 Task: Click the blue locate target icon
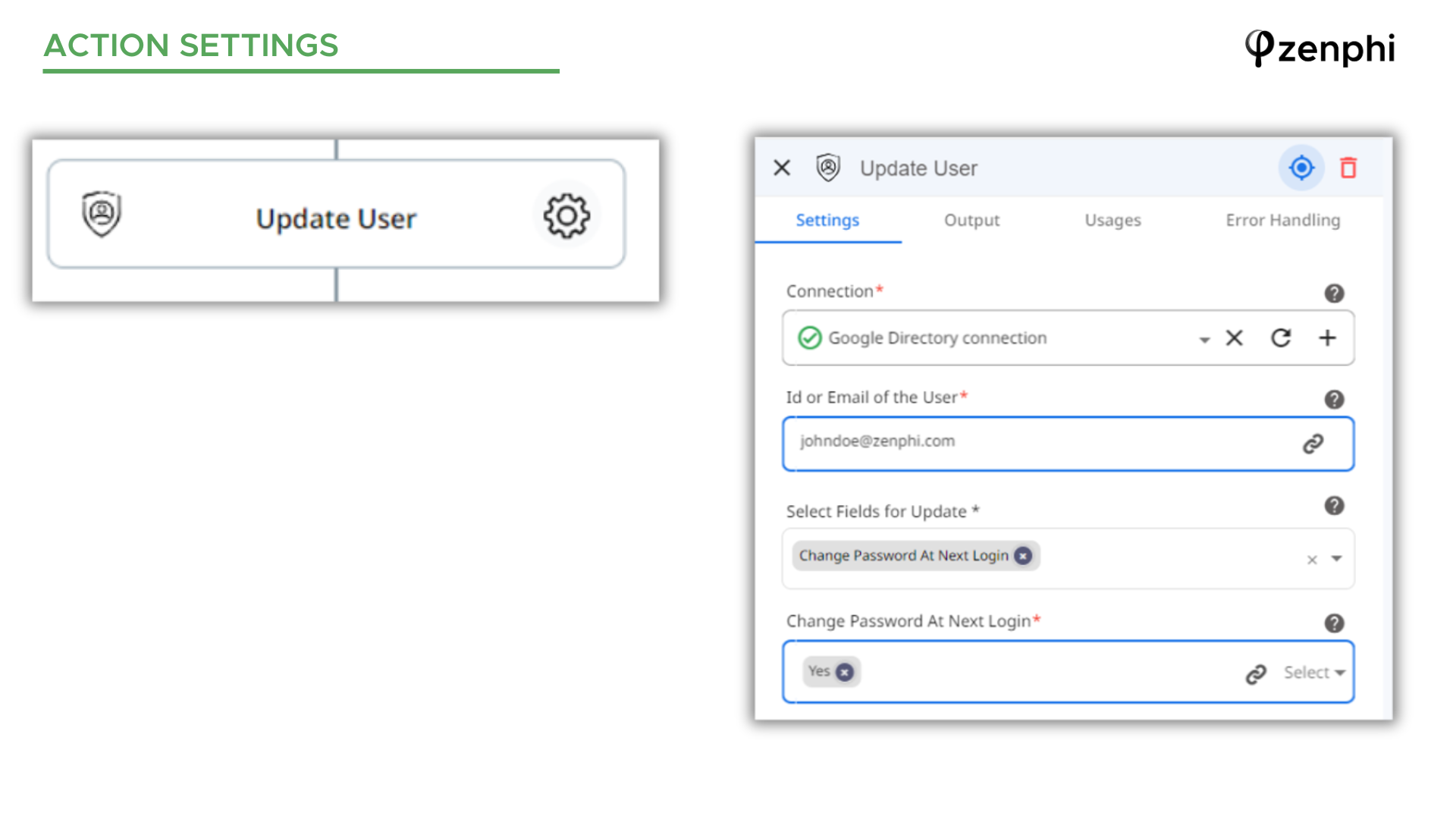1301,168
